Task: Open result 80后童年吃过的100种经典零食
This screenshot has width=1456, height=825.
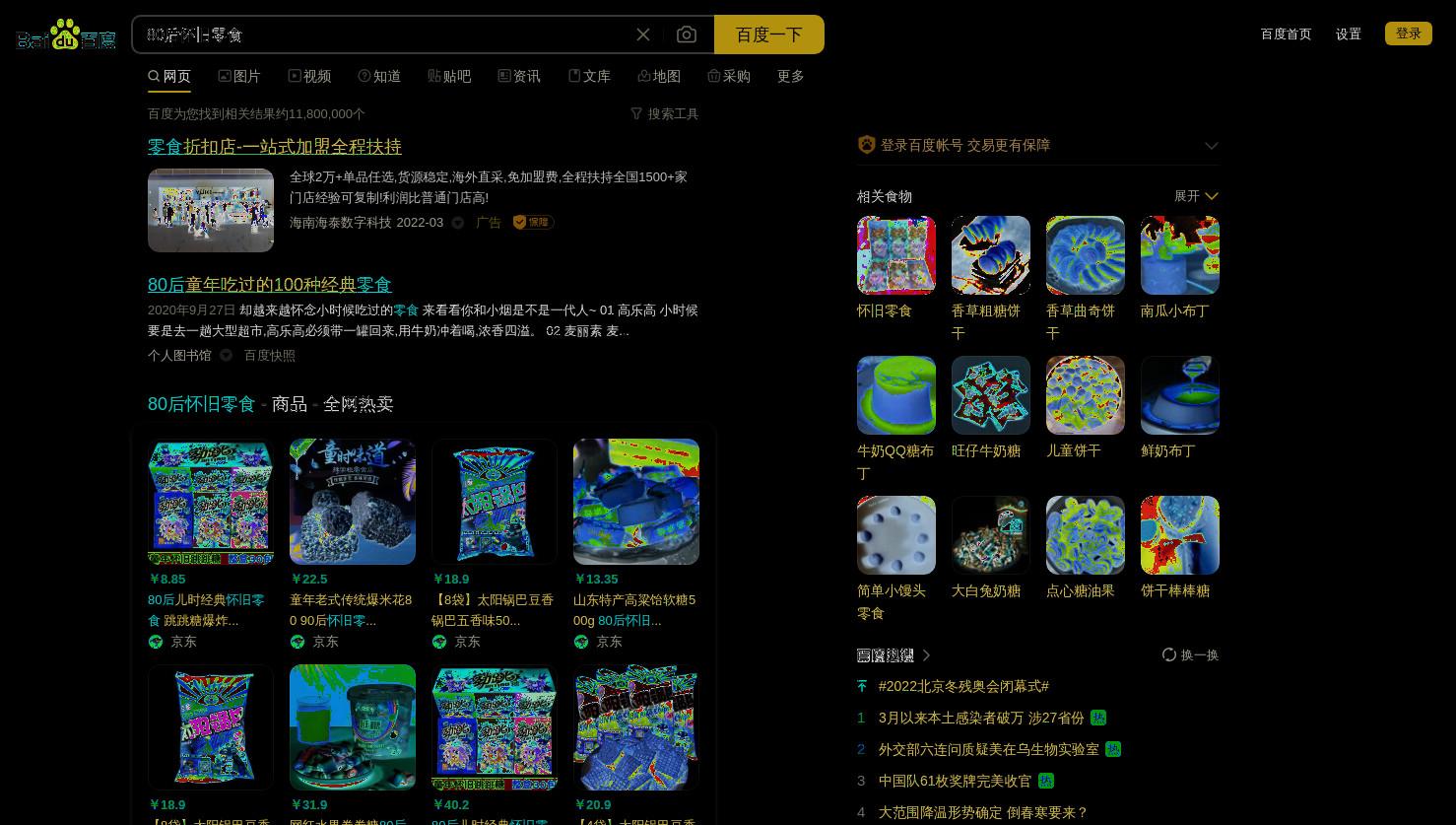Action: pyautogui.click(x=270, y=285)
